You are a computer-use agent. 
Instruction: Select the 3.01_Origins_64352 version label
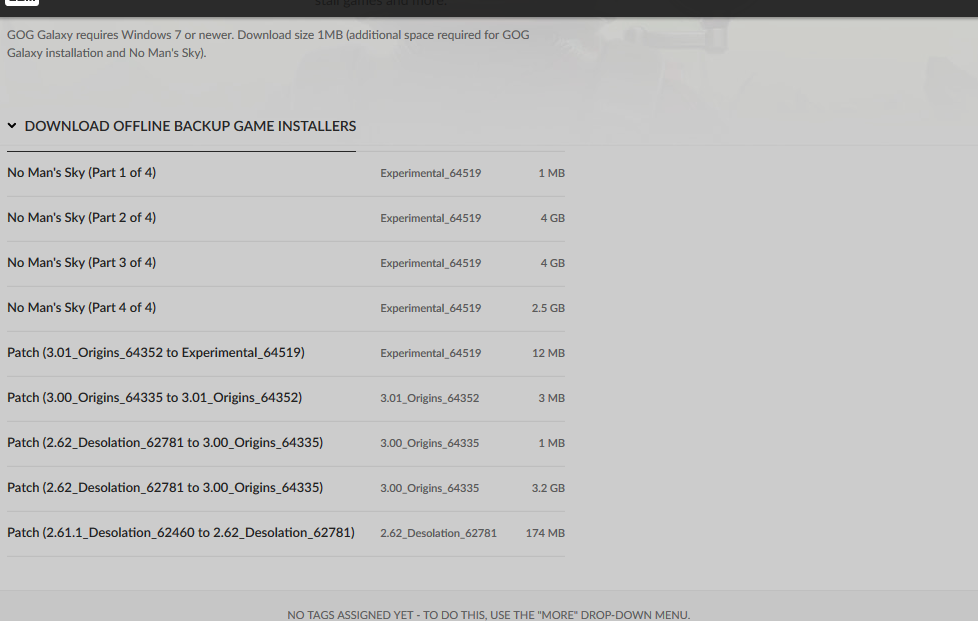pos(430,398)
